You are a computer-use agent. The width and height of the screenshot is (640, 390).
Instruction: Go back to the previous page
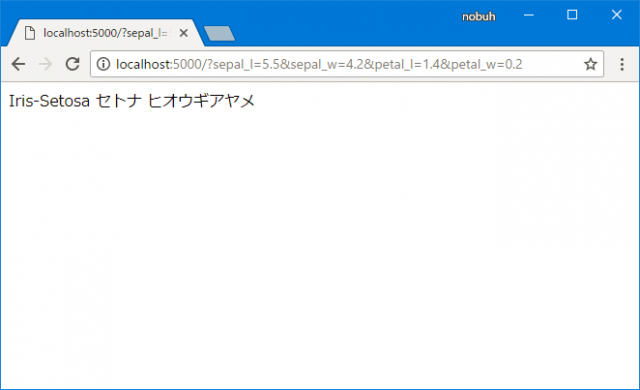point(18,64)
